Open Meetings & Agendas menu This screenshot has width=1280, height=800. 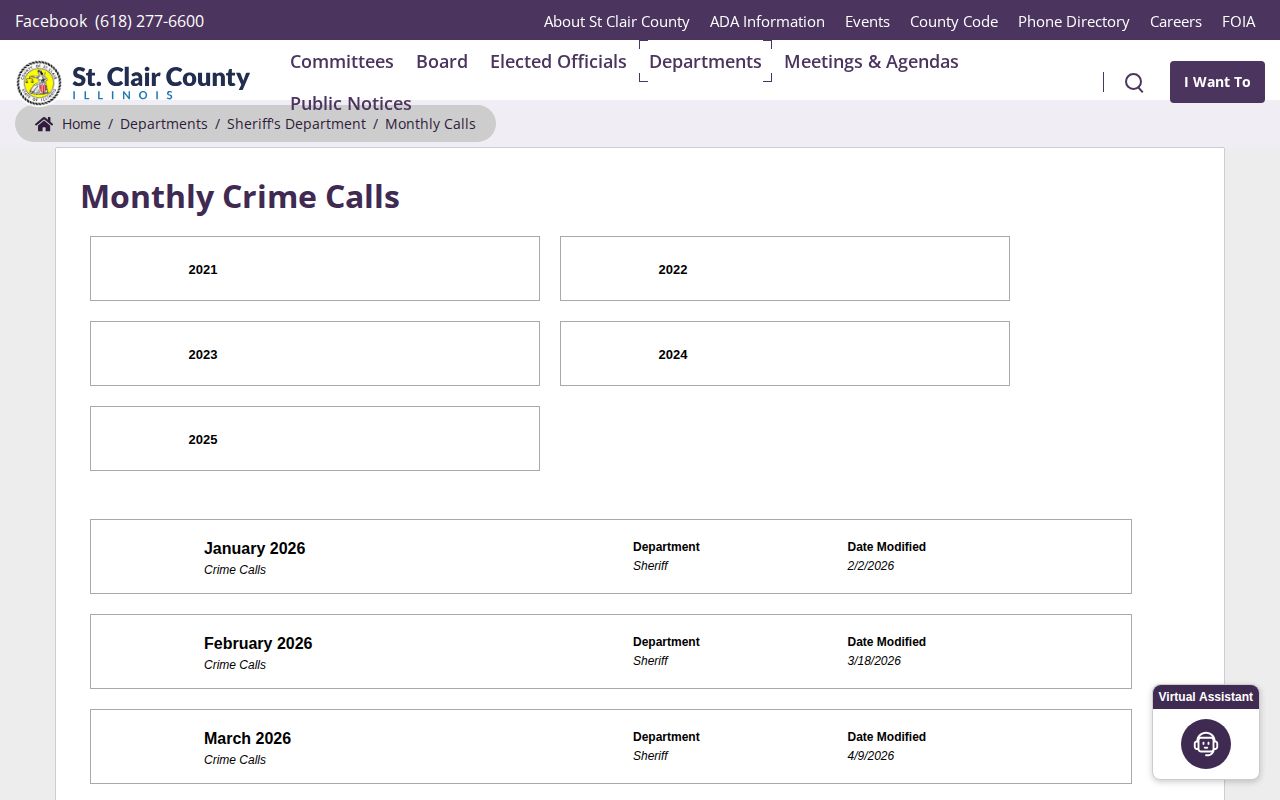(x=871, y=61)
